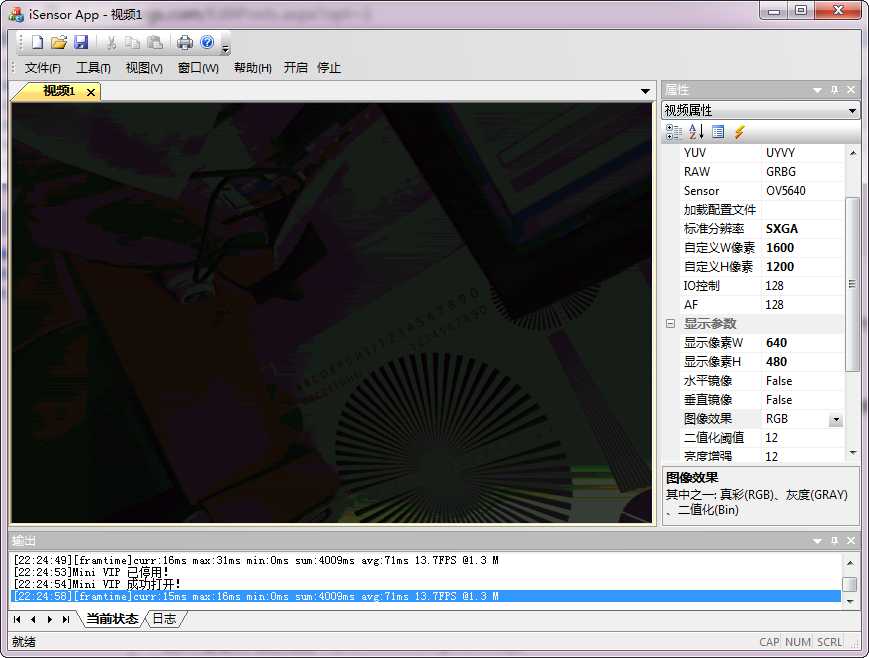
Task: Open the 文件(F) menu
Action: coord(43,68)
